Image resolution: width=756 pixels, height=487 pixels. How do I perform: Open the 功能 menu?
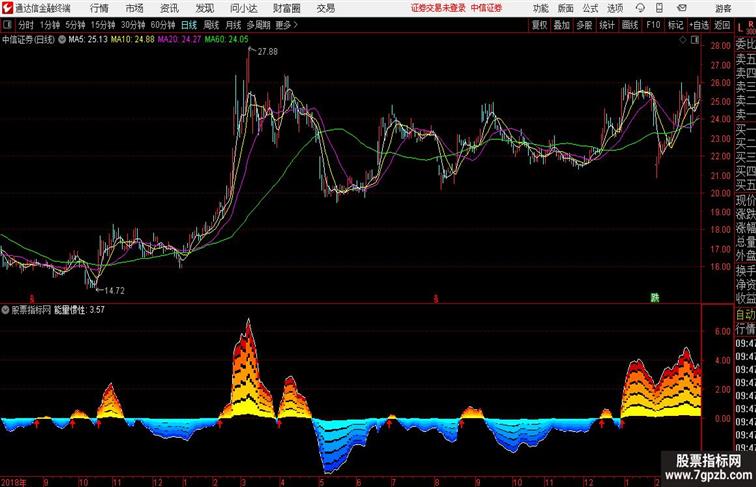[541, 8]
